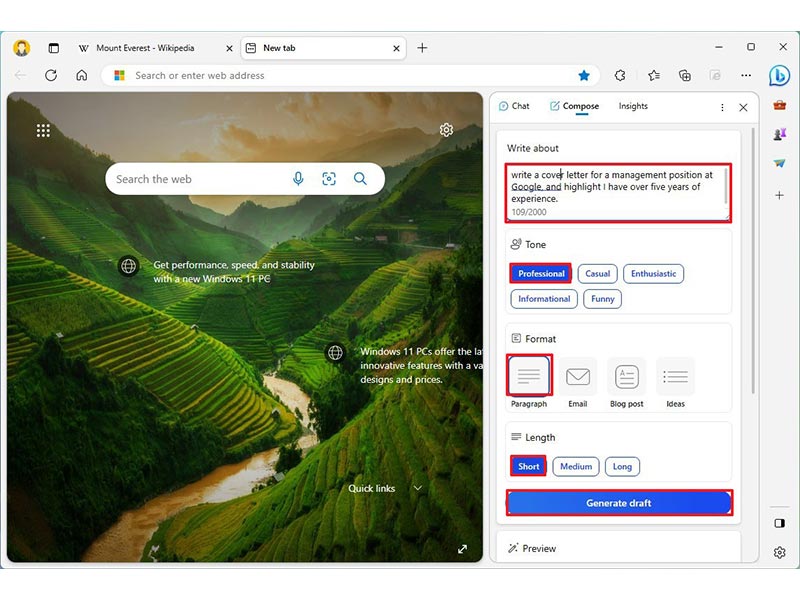Click the Preview section heading
Viewport: 800px width, 600px height.
point(539,548)
